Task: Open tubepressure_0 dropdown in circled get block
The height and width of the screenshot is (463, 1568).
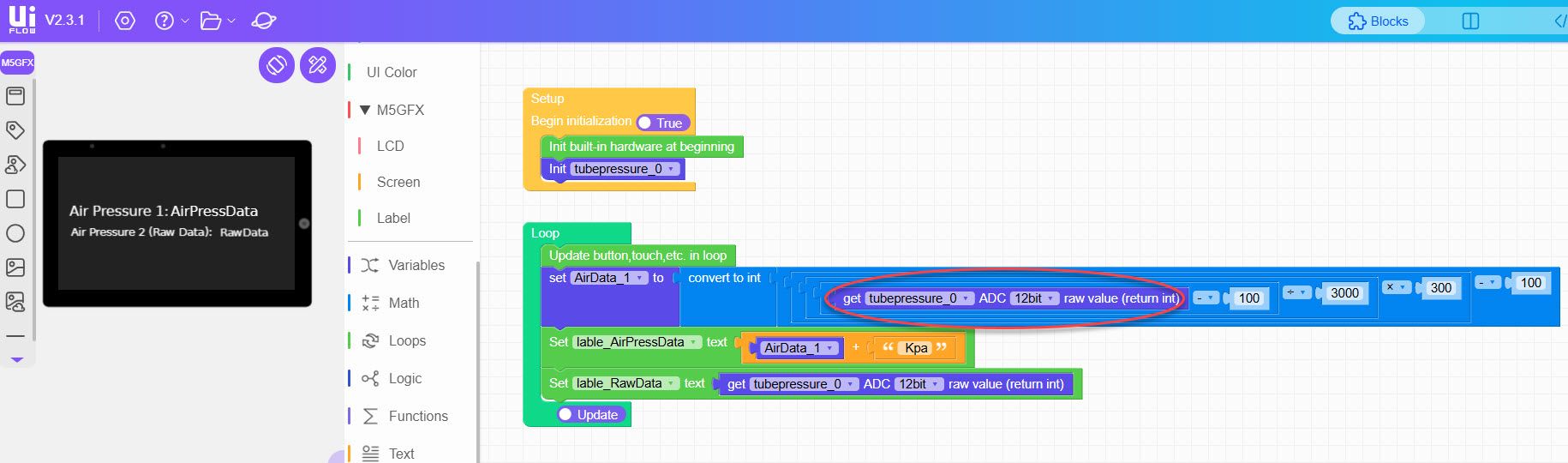Action: point(919,298)
